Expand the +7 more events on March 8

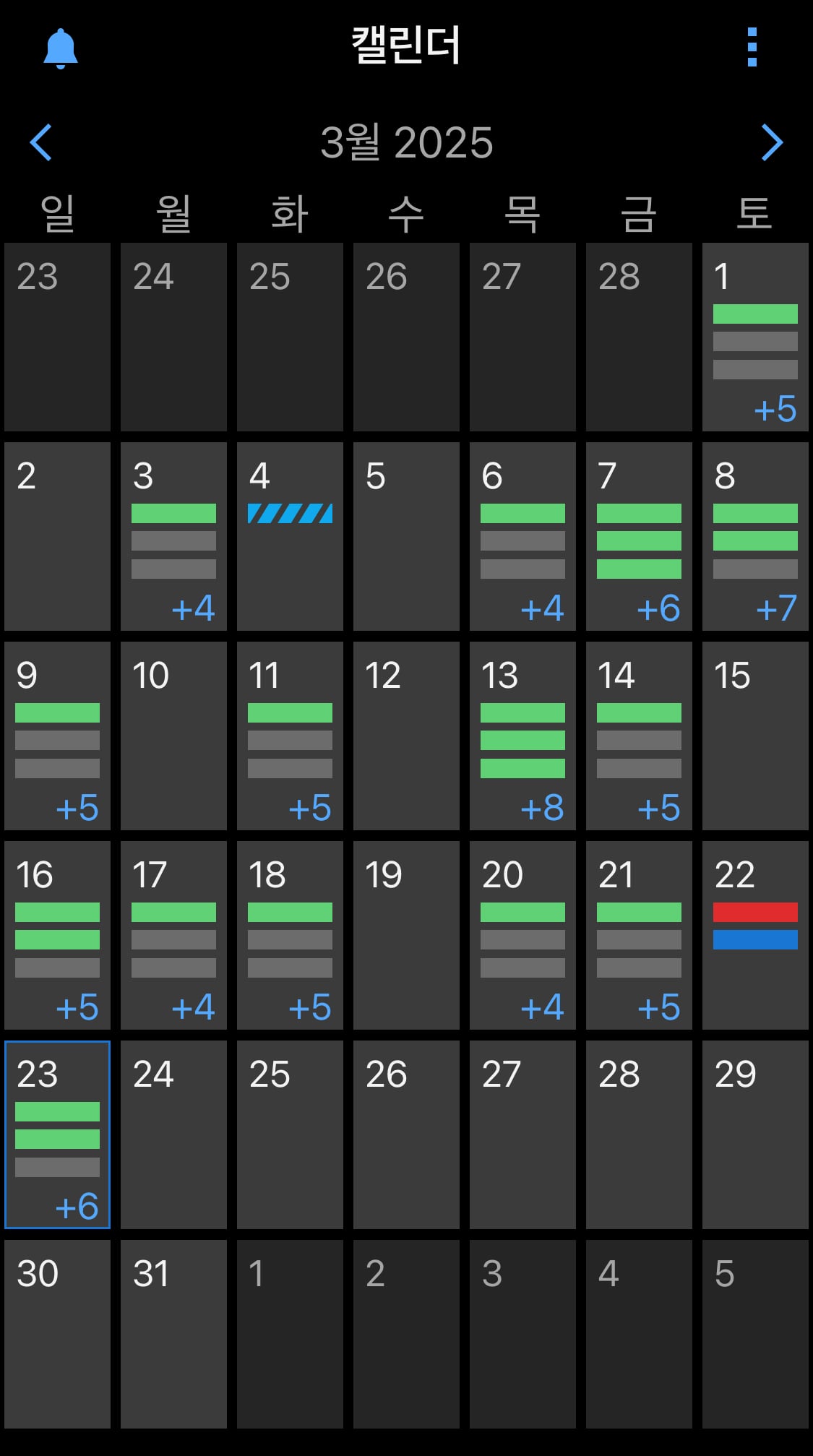point(776,608)
